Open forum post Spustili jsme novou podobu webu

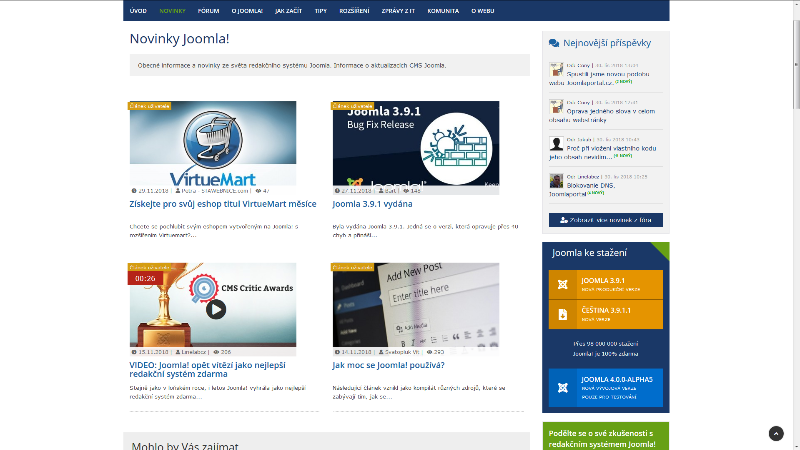pyautogui.click(x=599, y=78)
